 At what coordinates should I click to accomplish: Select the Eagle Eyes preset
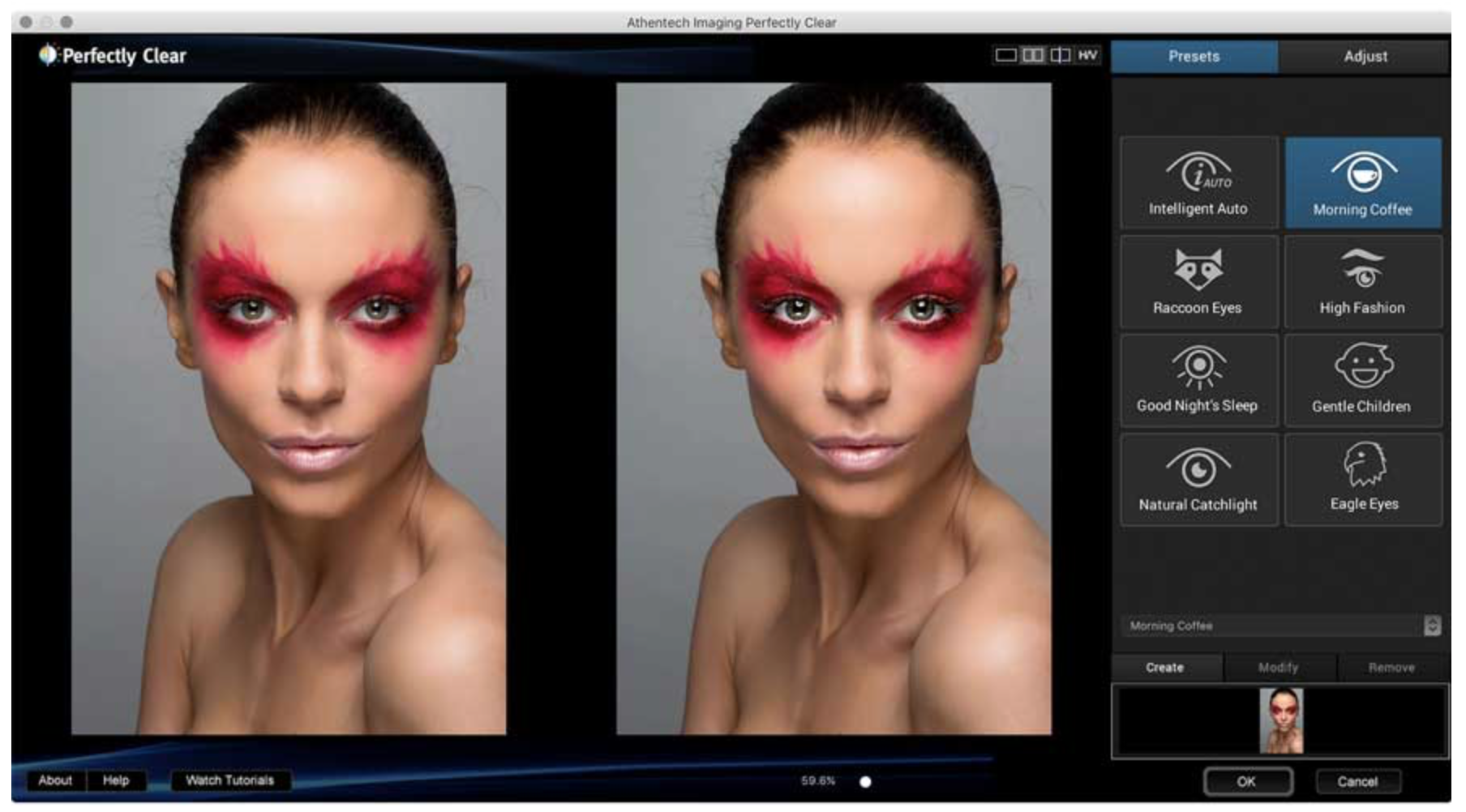coord(1363,479)
